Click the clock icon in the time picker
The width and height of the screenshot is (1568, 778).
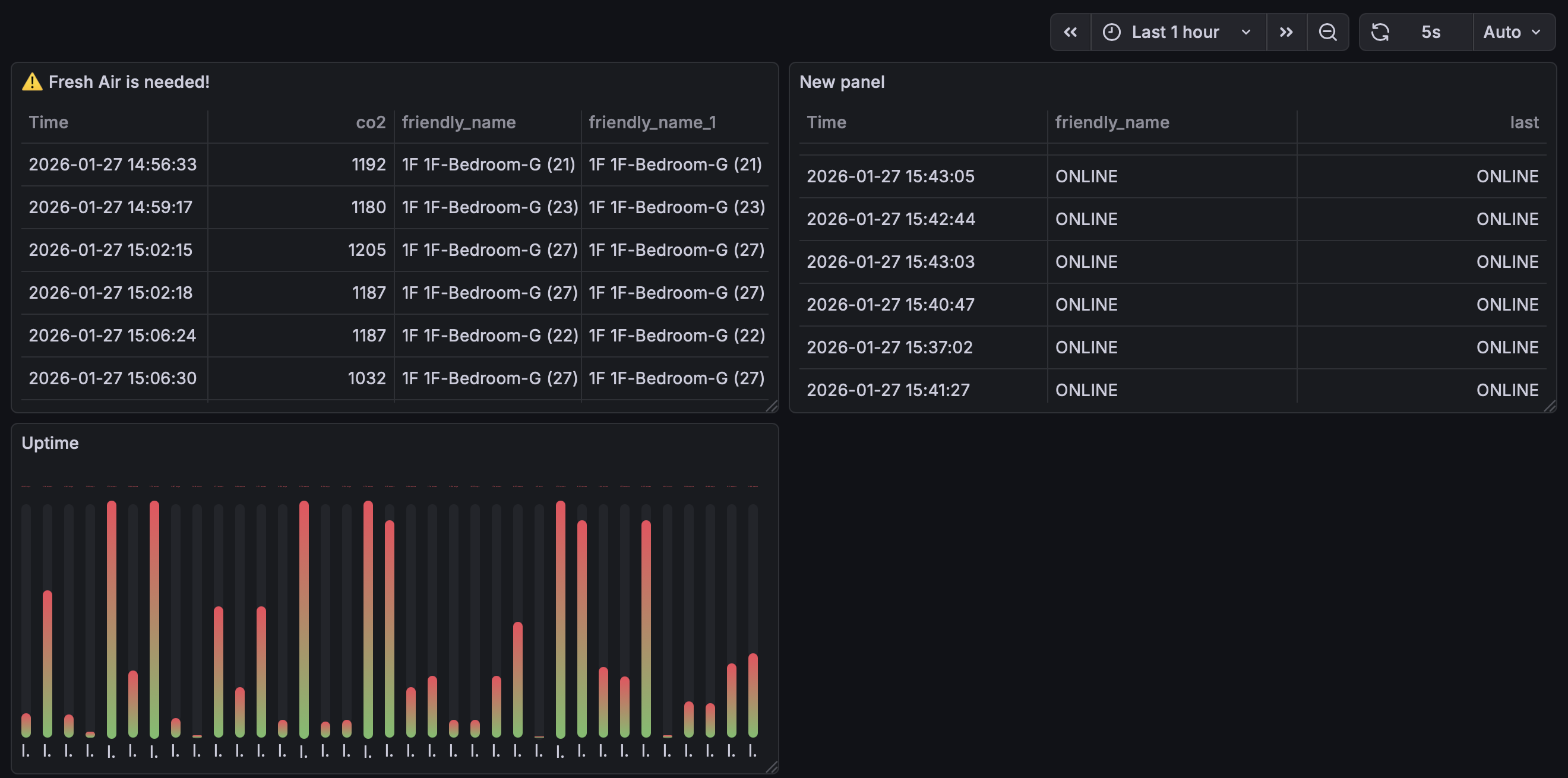click(1111, 31)
